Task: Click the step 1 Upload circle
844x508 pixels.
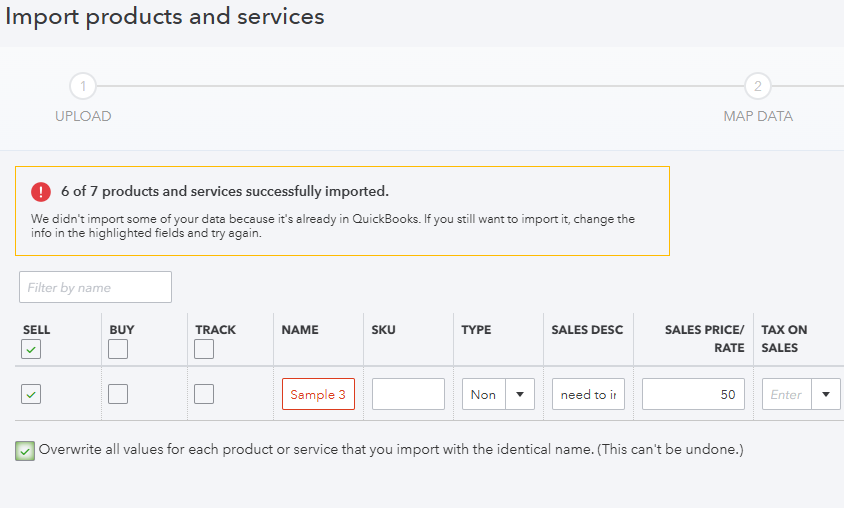Action: point(83,86)
